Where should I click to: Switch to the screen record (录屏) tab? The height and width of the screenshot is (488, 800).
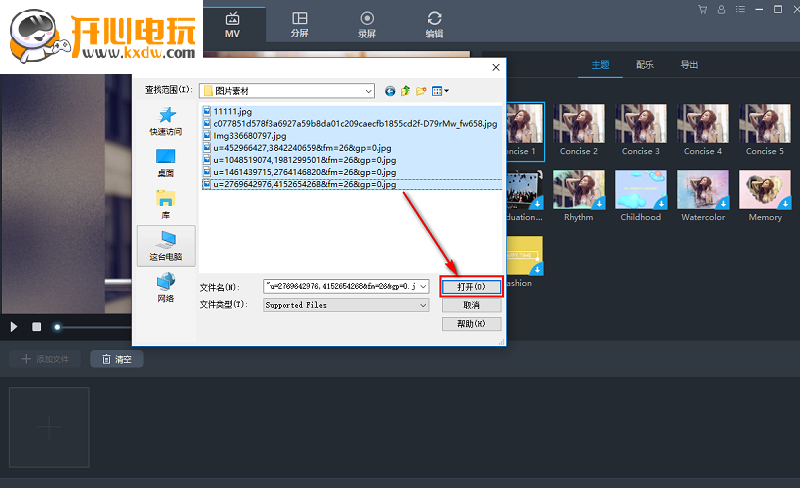367,24
